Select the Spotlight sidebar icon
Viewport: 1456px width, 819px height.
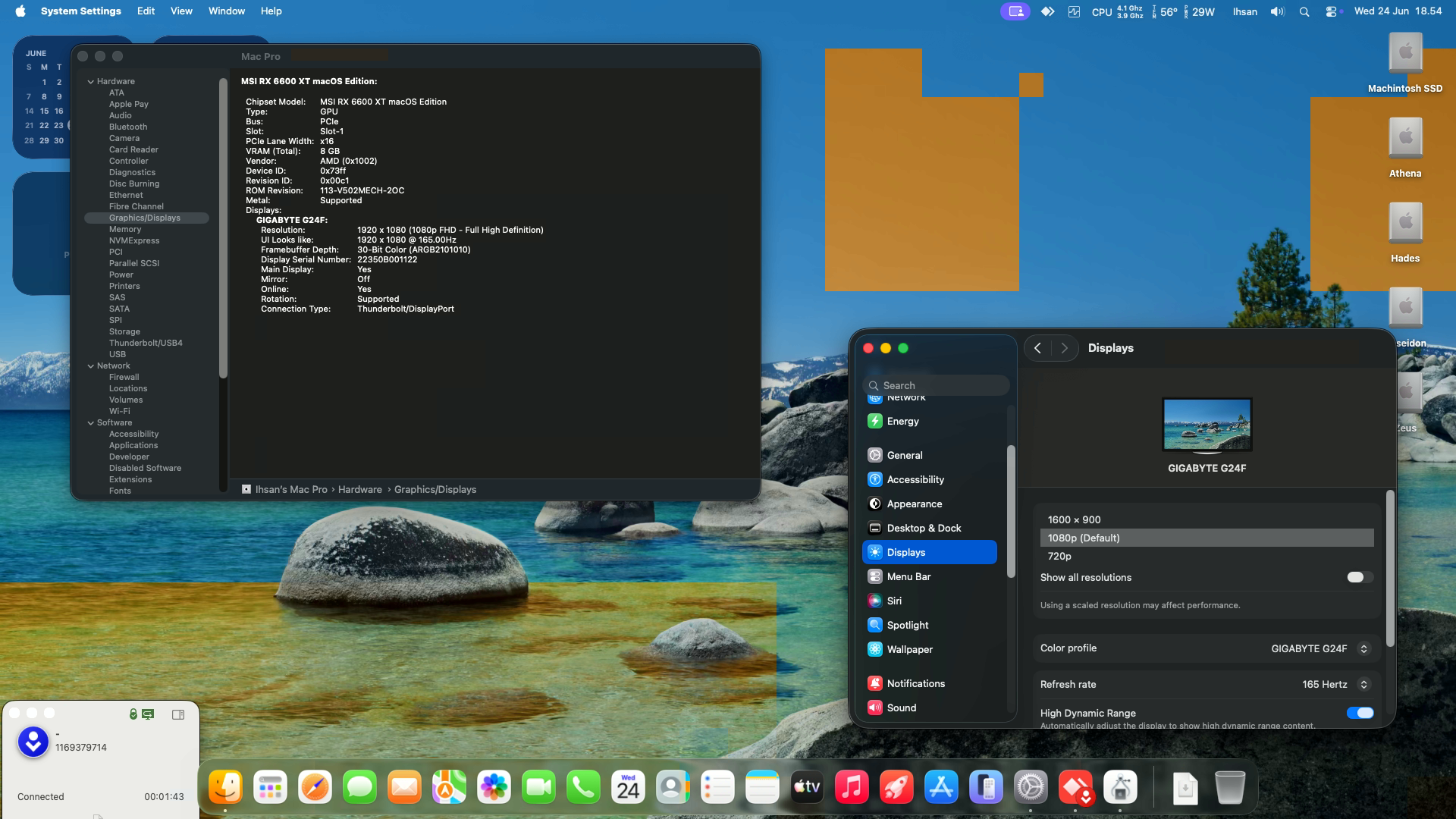pyautogui.click(x=874, y=625)
